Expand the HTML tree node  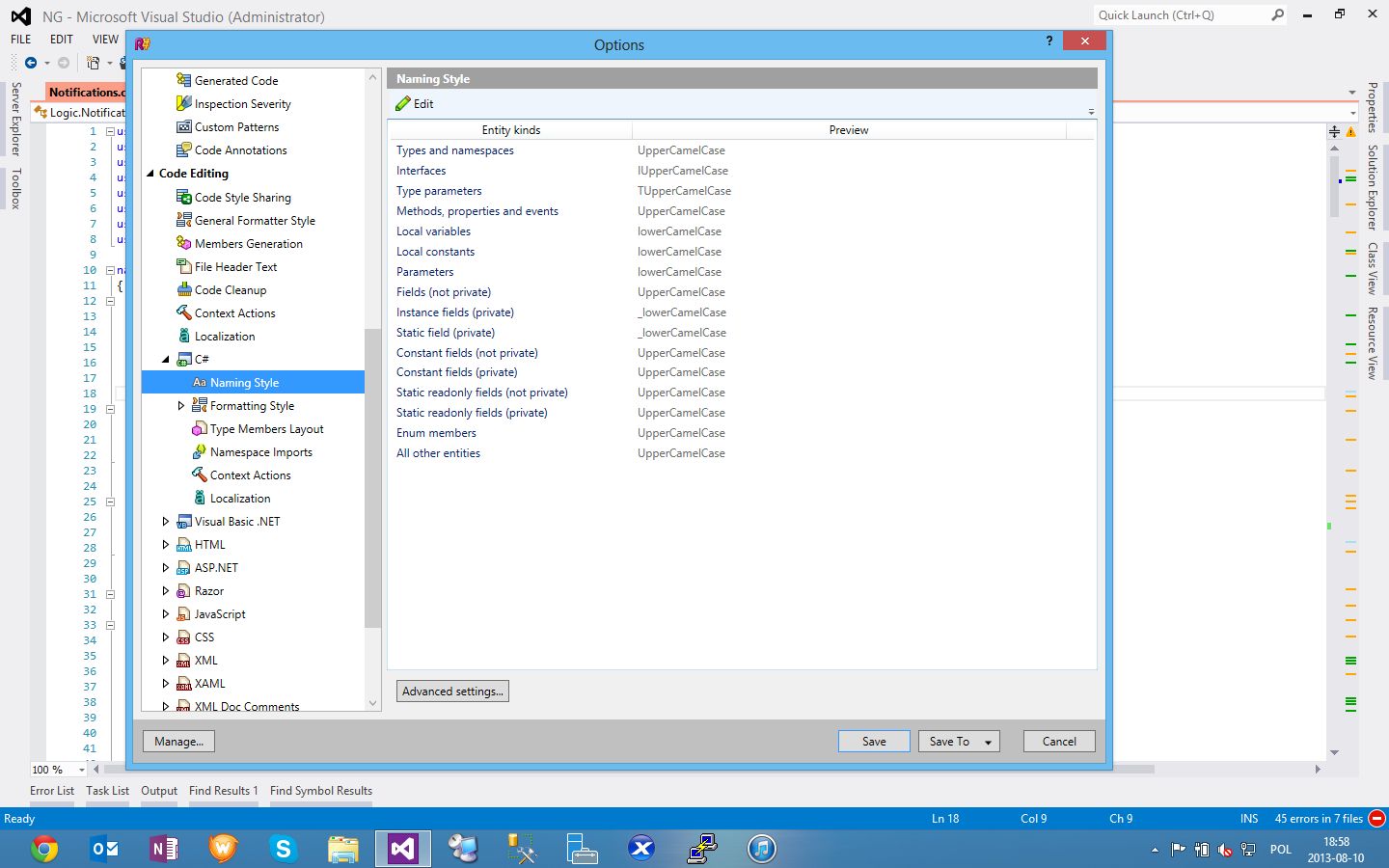click(166, 545)
